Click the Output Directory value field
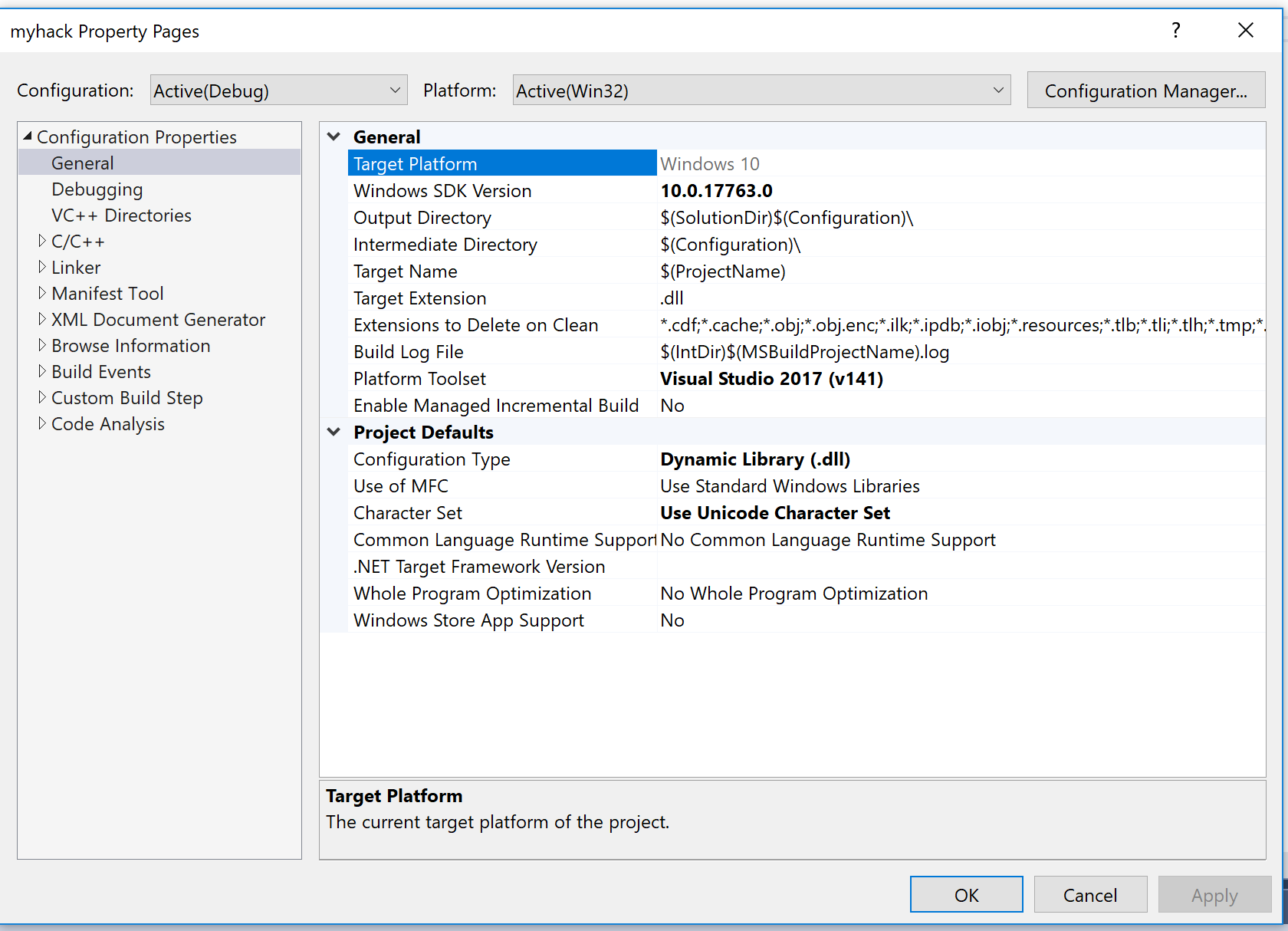 pyautogui.click(x=958, y=218)
